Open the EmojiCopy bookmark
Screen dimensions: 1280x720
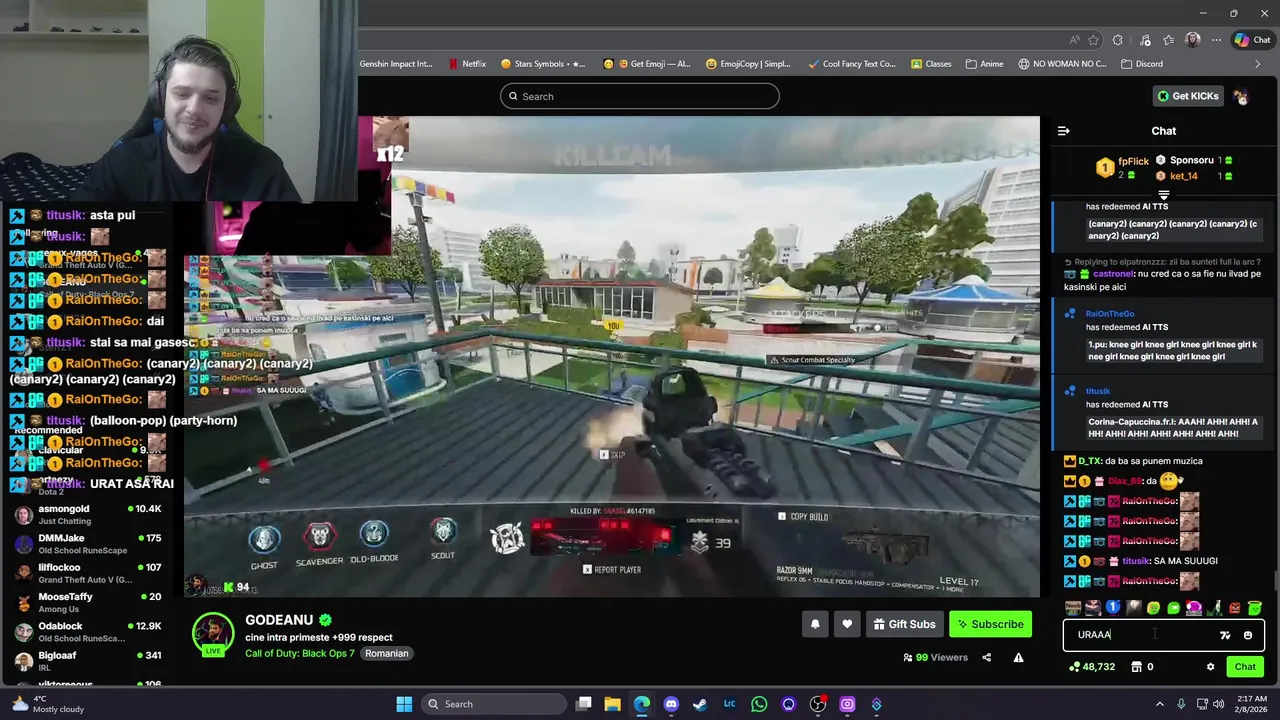(x=748, y=64)
